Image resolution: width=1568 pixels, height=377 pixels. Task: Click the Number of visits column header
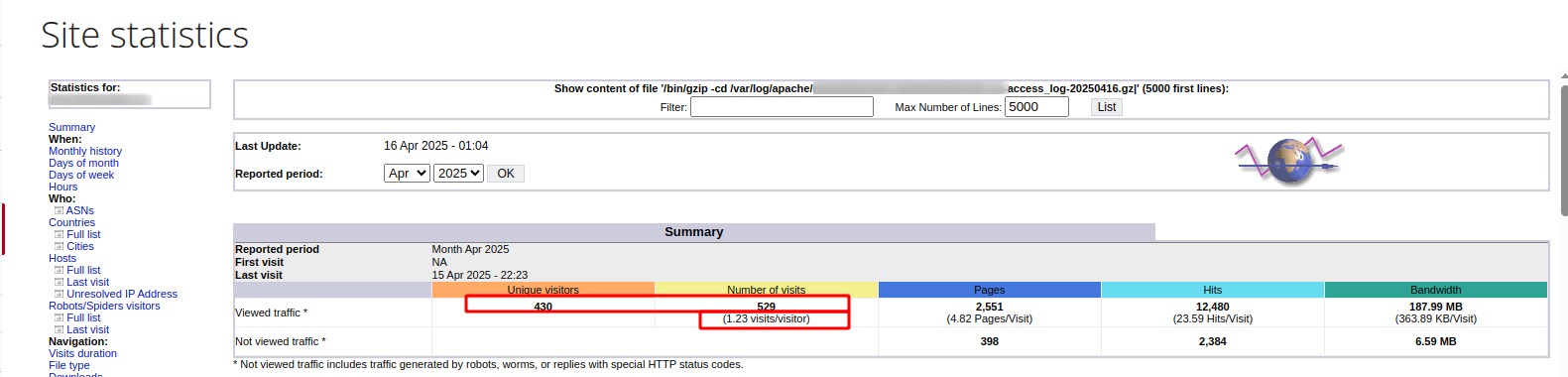click(767, 290)
